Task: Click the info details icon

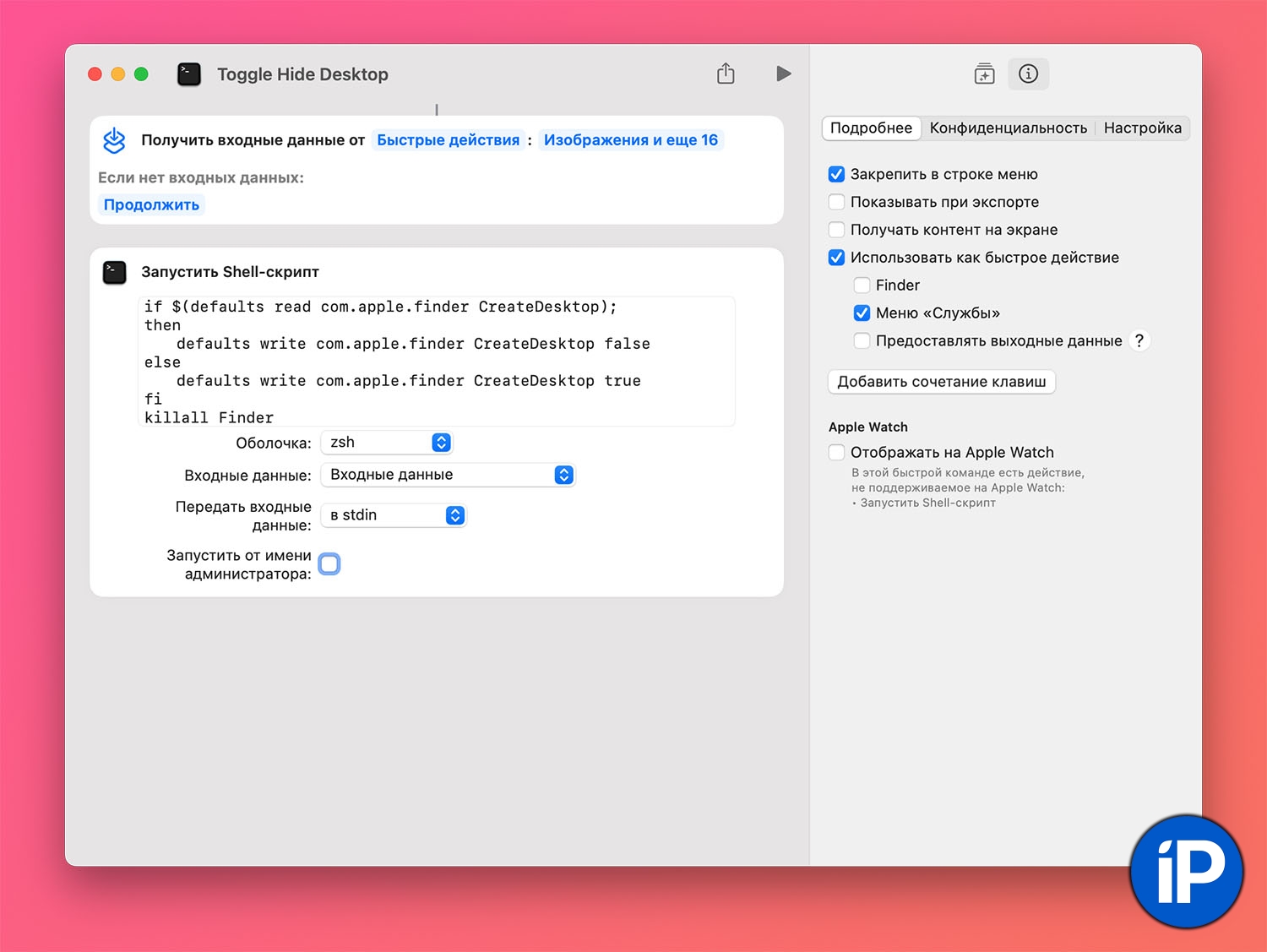Action: pyautogui.click(x=1028, y=74)
